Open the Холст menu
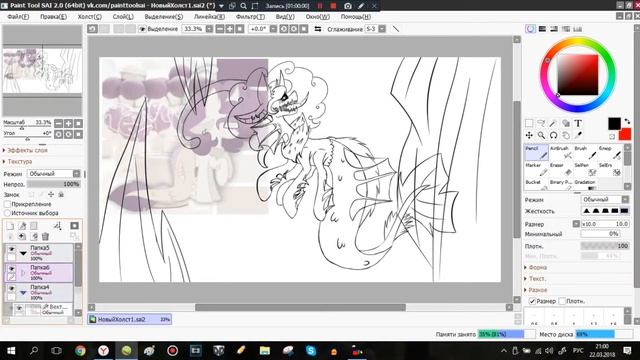 [x=89, y=17]
